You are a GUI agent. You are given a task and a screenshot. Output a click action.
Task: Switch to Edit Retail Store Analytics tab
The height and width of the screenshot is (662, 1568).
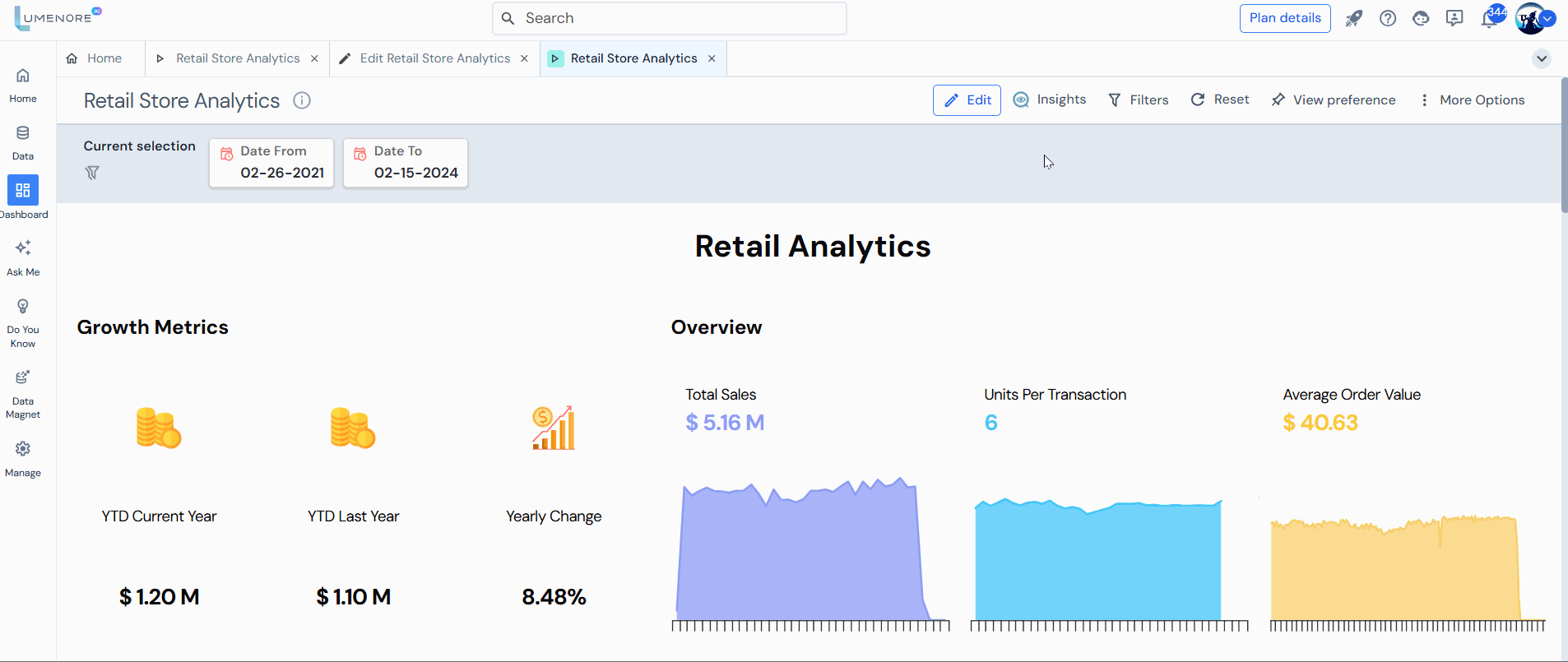click(x=434, y=58)
